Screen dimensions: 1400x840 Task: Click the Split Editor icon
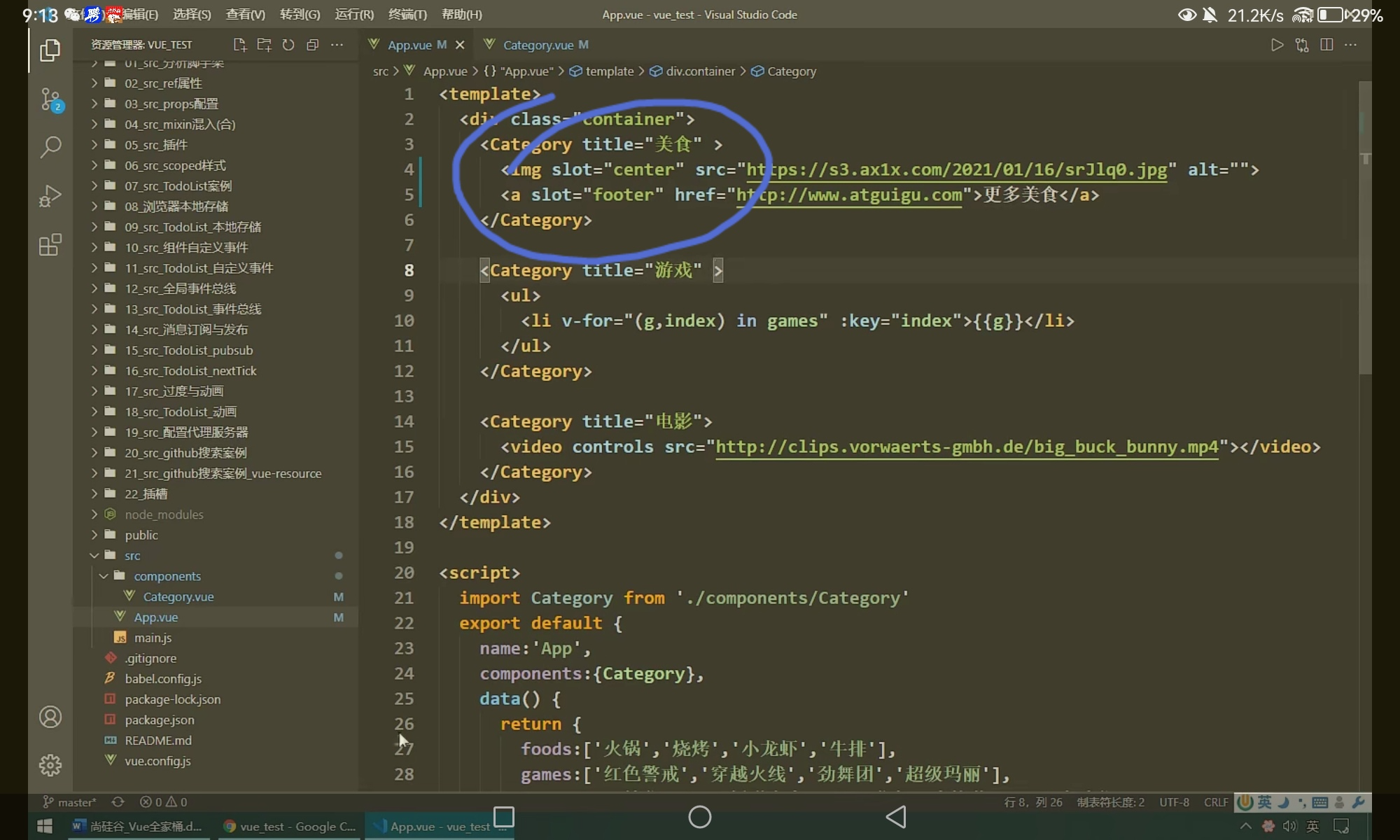[1326, 45]
